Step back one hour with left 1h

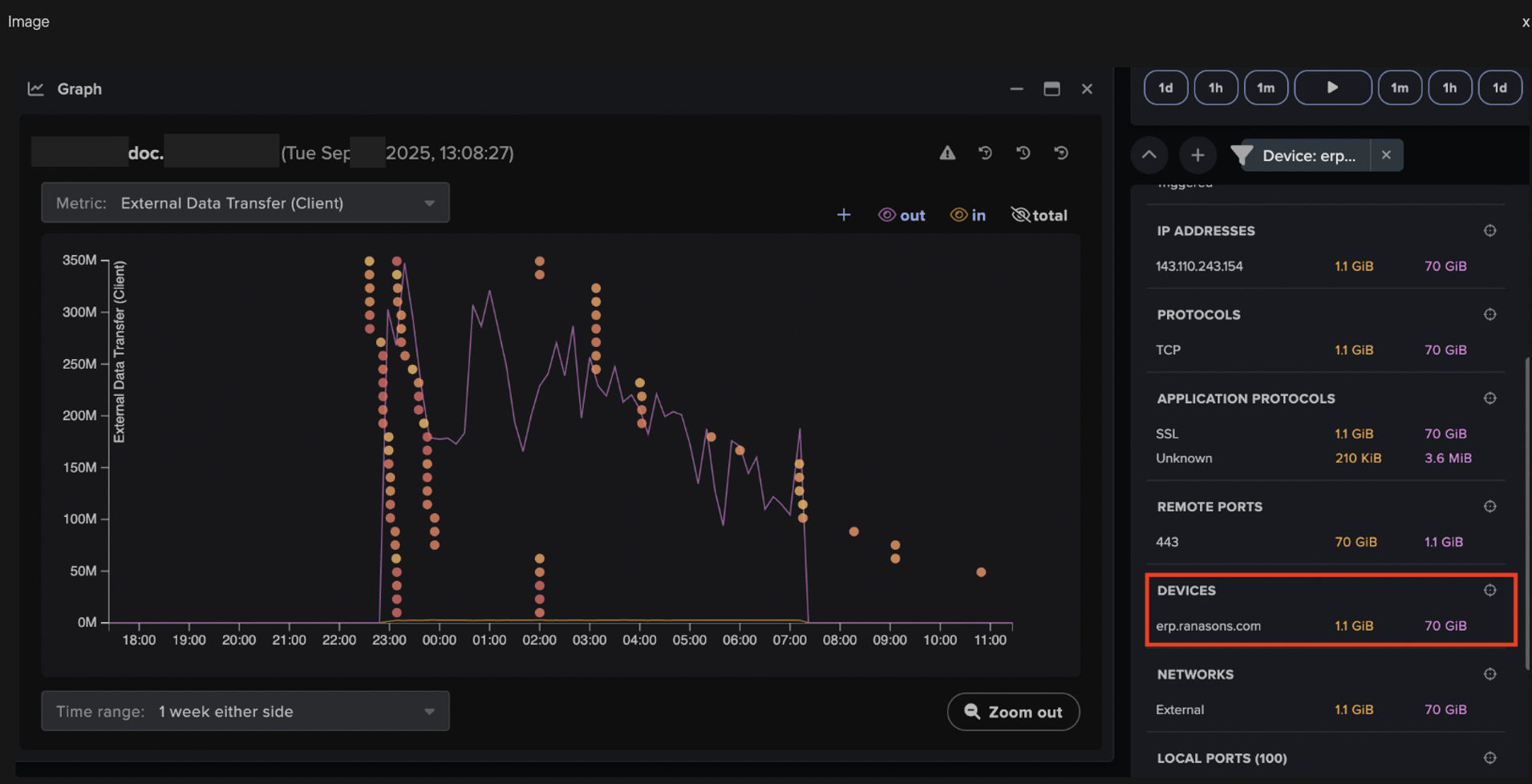1216,87
